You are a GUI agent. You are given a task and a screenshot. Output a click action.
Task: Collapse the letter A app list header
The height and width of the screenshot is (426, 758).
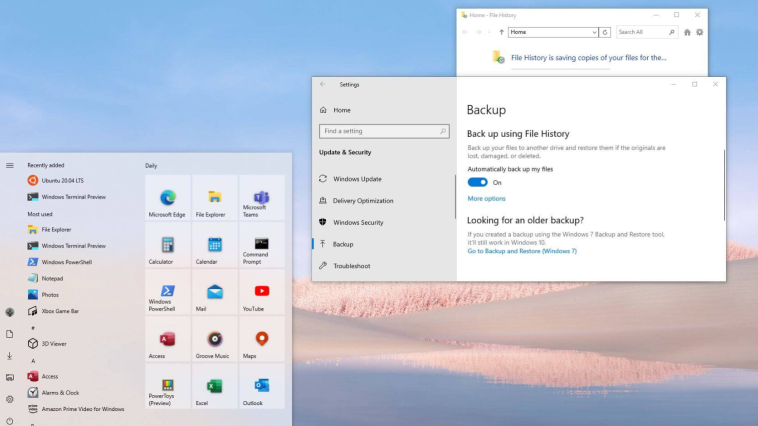(x=33, y=360)
